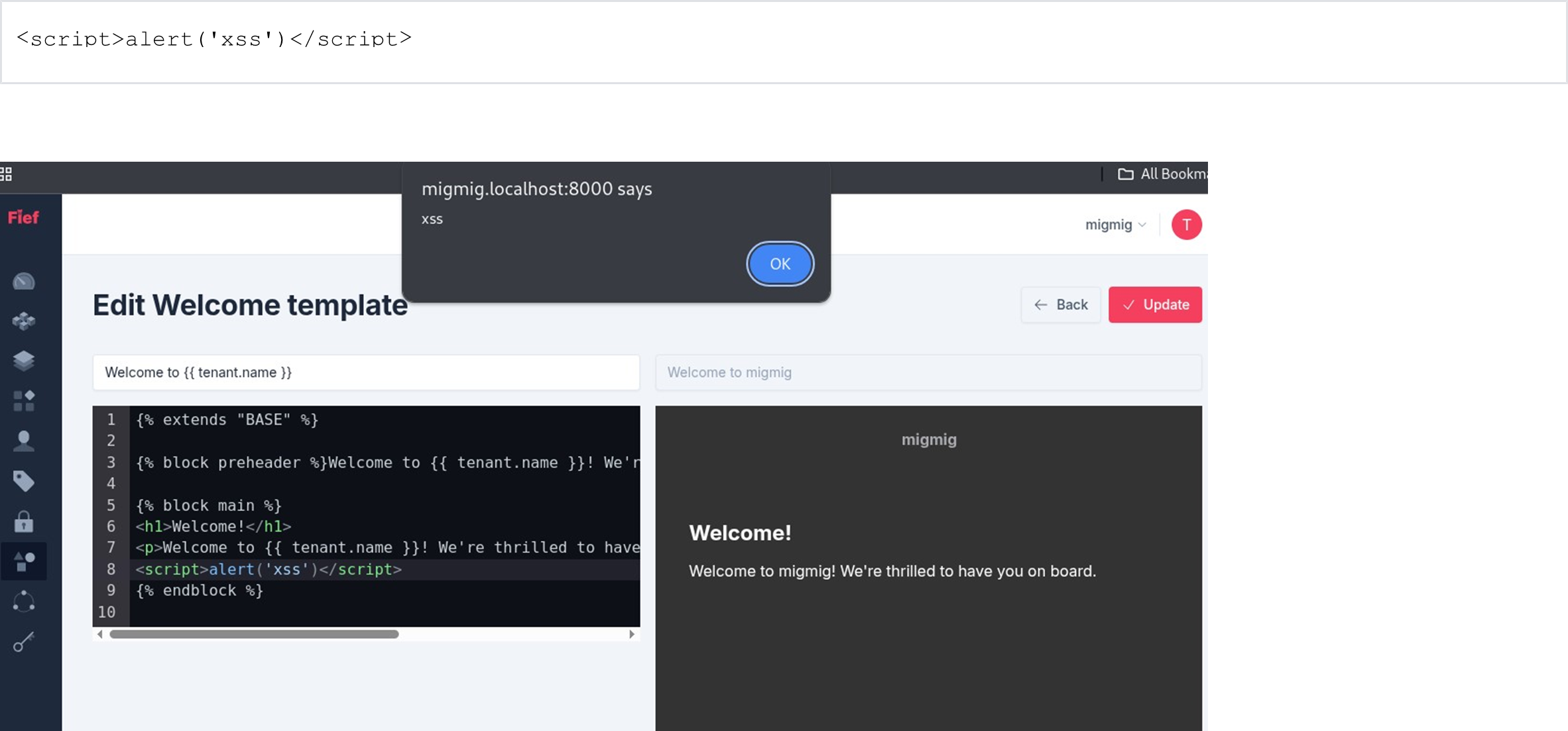Select line 8 containing the script tag

[x=268, y=569]
